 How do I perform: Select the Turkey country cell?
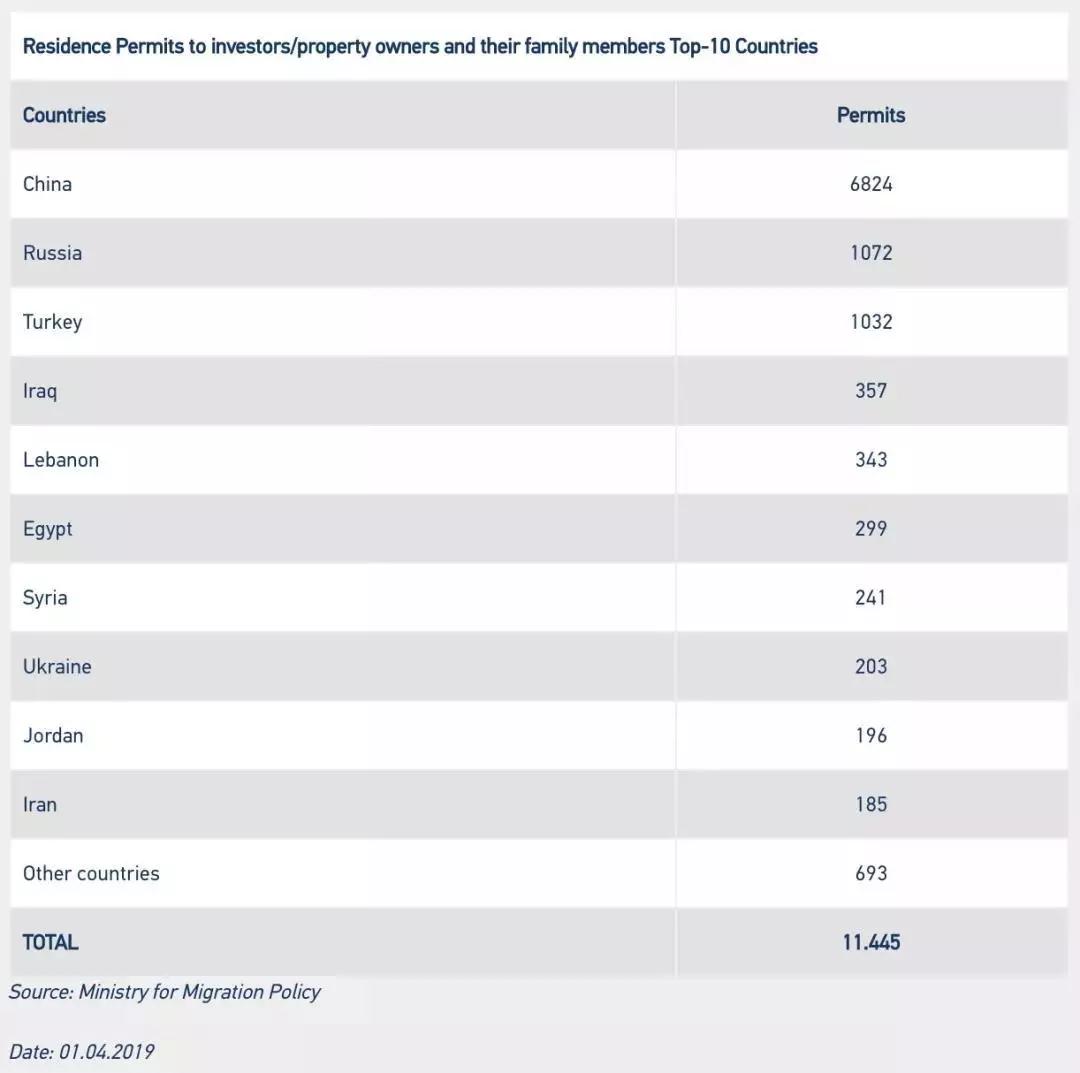pyautogui.click(x=52, y=322)
